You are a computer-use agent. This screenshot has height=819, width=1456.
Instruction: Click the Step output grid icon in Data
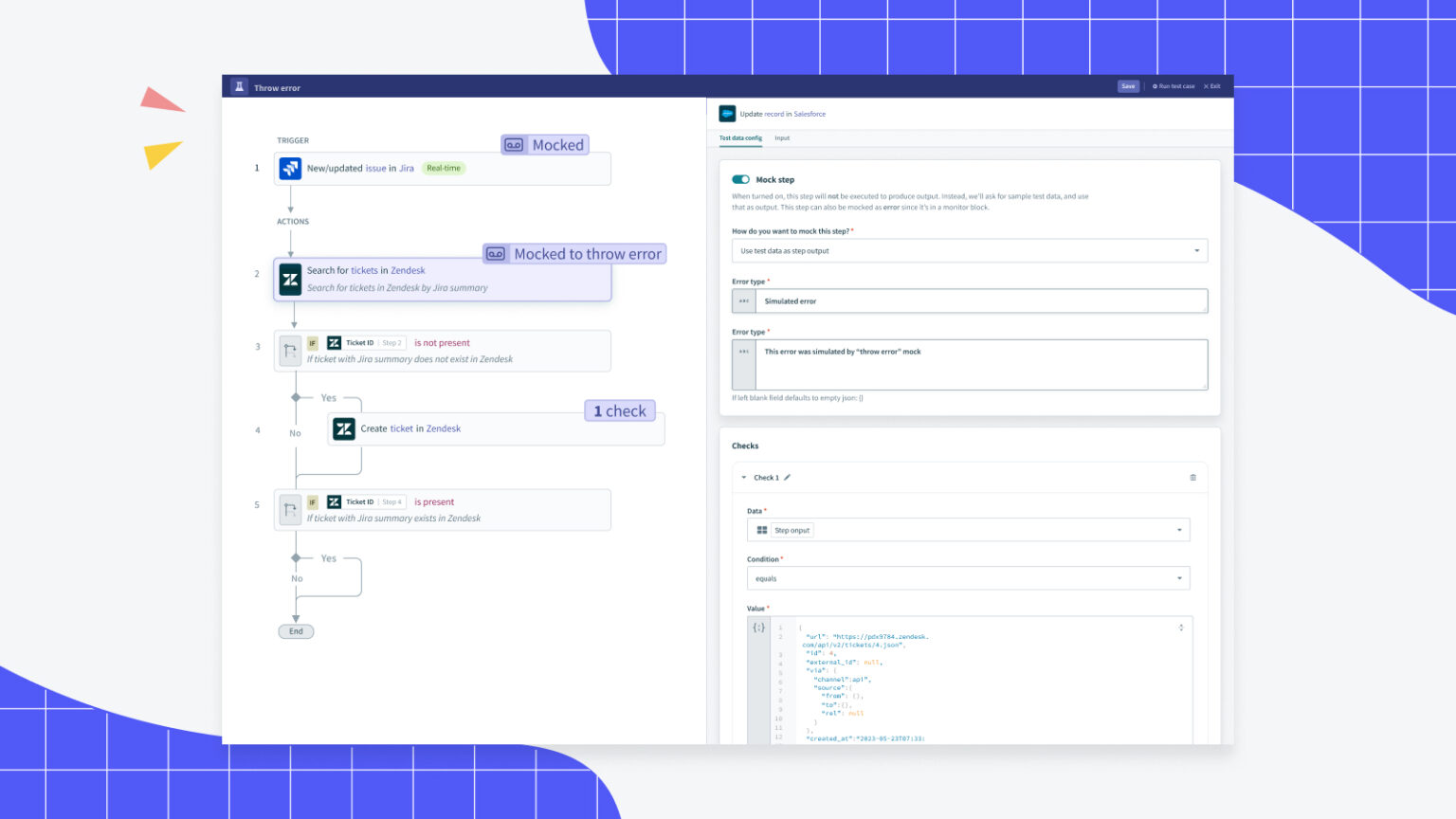coord(761,530)
